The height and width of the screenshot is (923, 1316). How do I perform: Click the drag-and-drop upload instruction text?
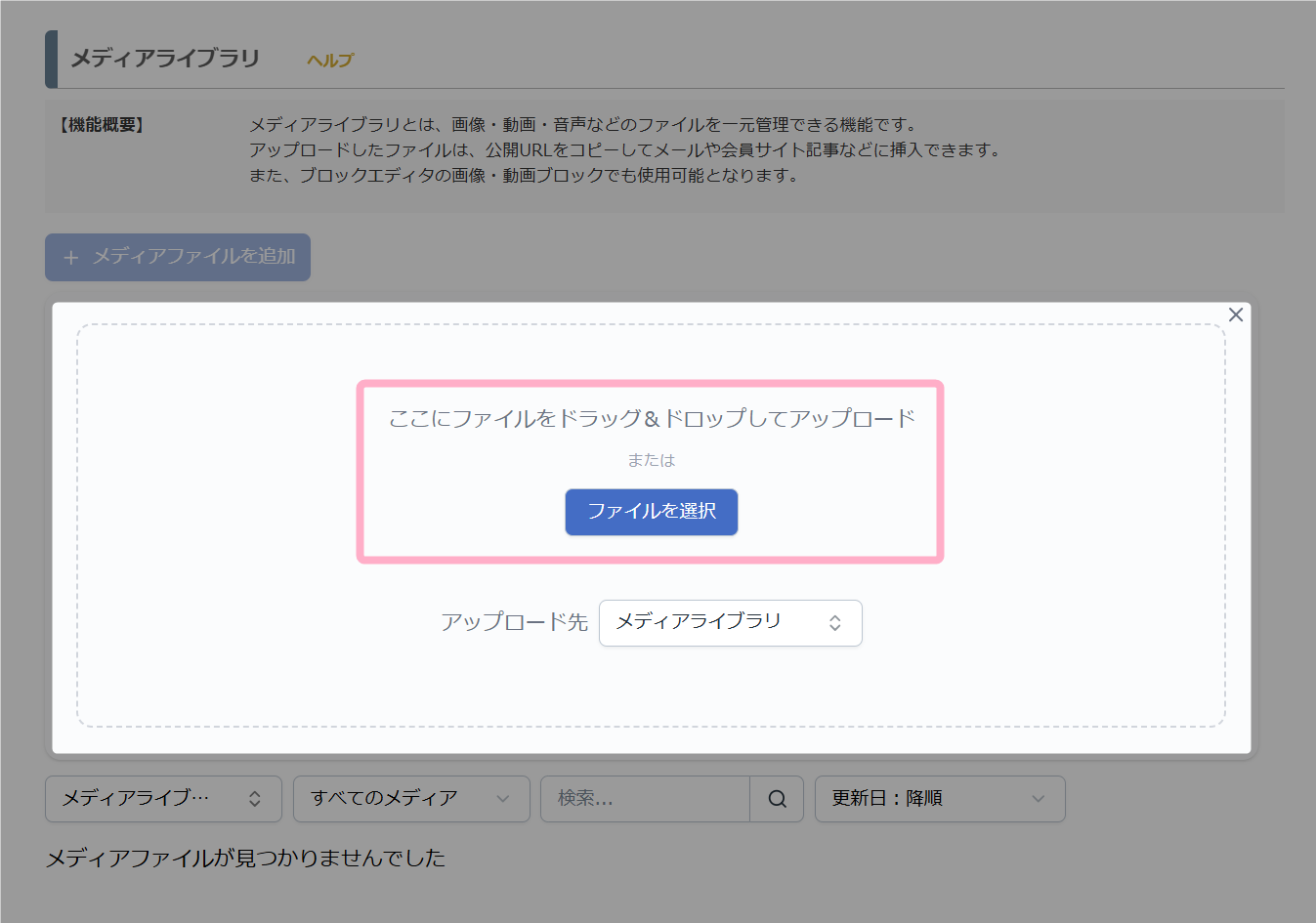point(651,419)
